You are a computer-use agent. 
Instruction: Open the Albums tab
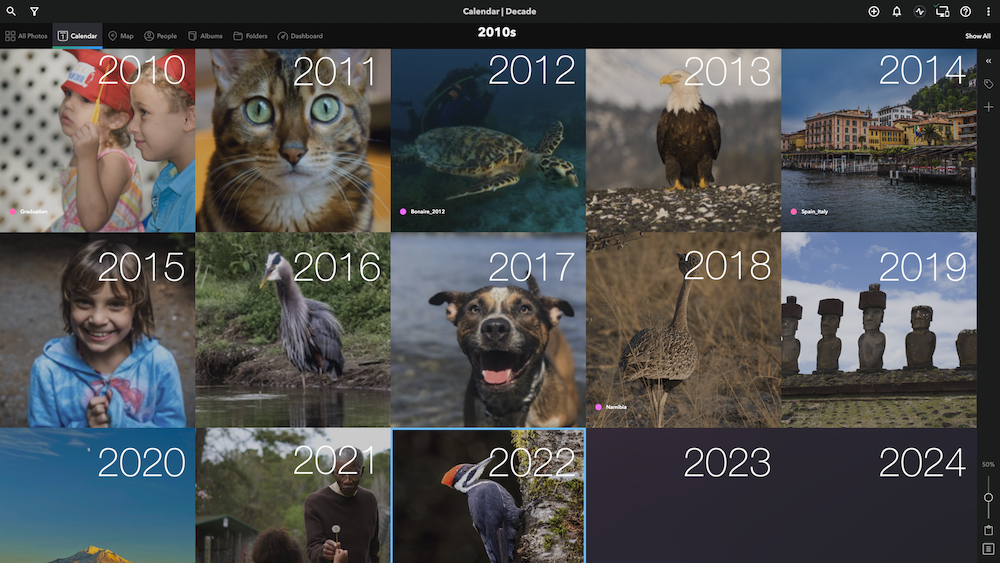tap(205, 36)
